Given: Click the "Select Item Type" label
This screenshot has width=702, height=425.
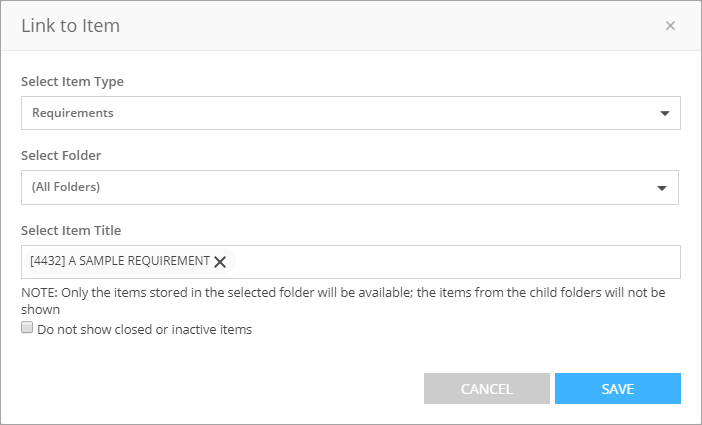Looking at the screenshot, I should pos(72,81).
